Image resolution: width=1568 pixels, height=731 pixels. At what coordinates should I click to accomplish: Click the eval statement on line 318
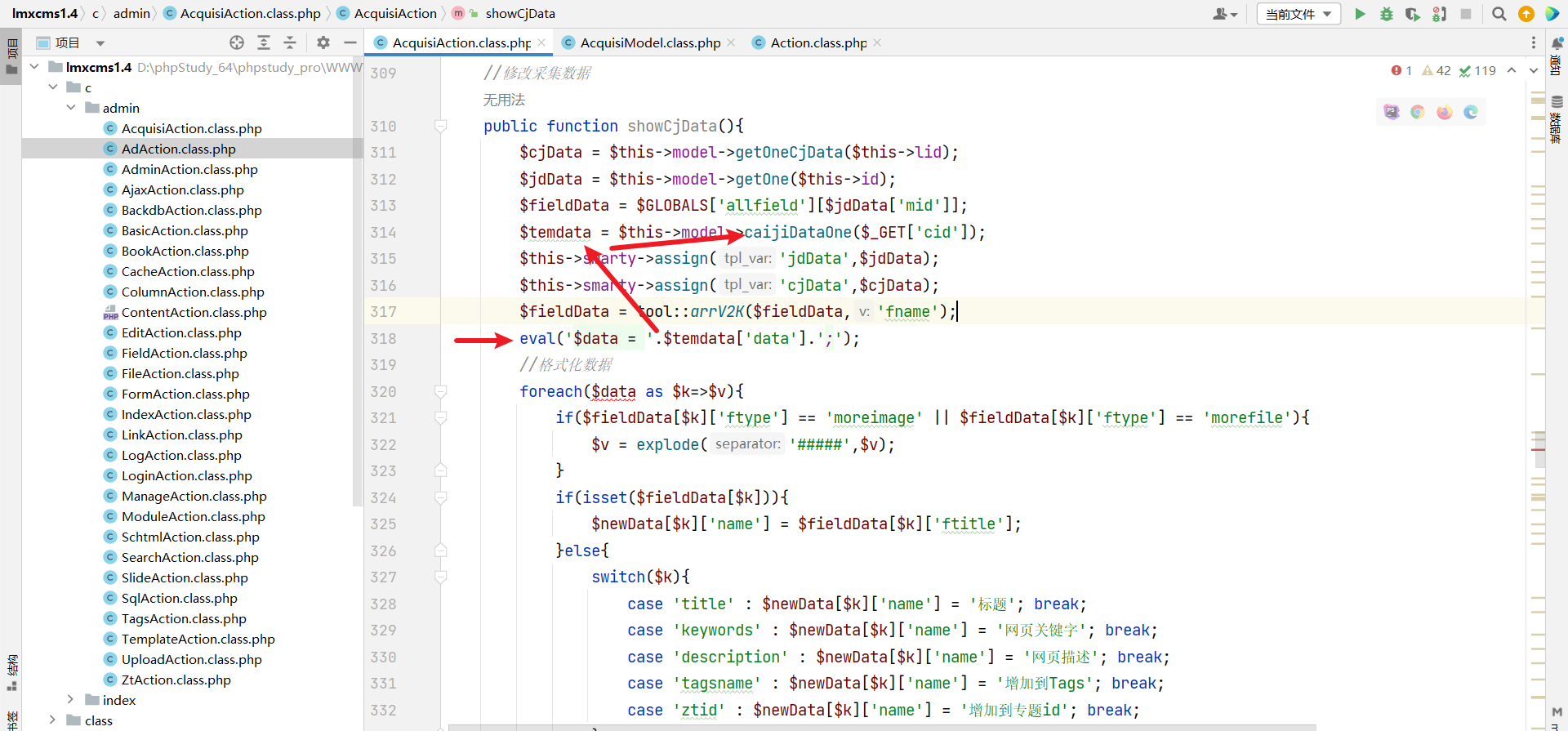tap(689, 338)
